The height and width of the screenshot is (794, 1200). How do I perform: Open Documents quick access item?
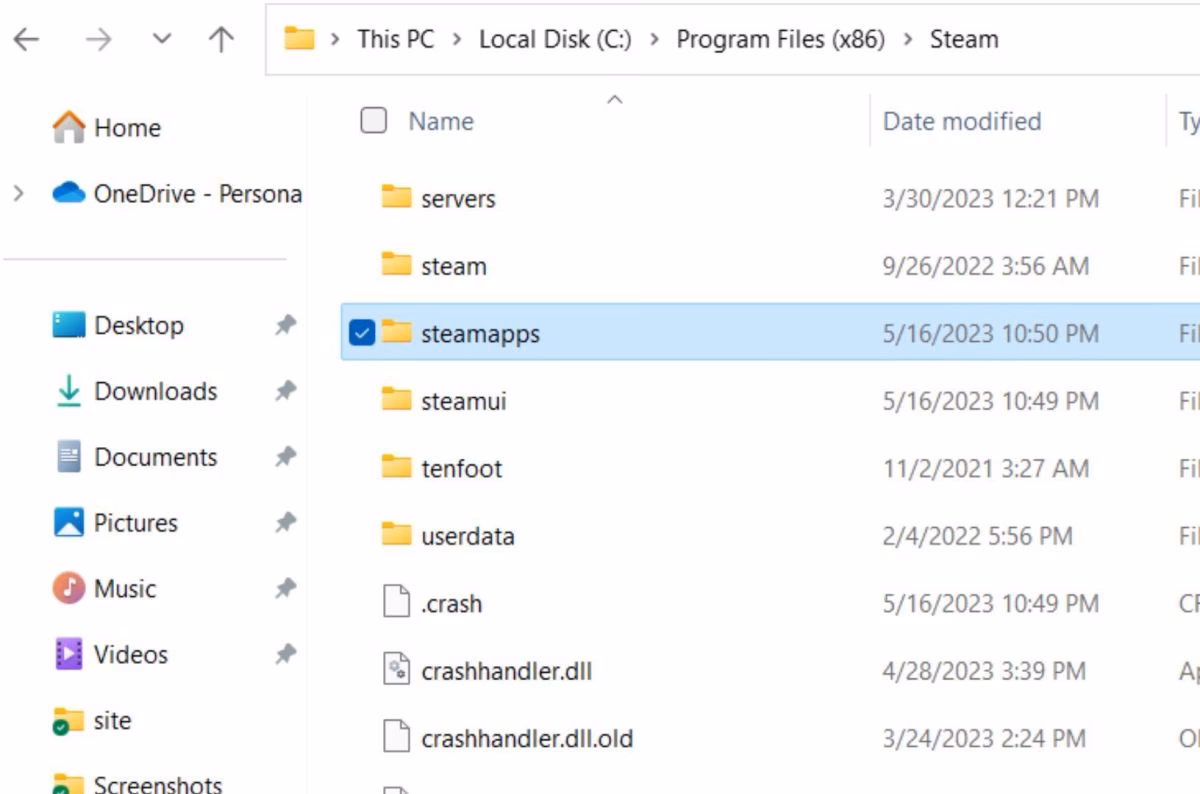pos(155,457)
